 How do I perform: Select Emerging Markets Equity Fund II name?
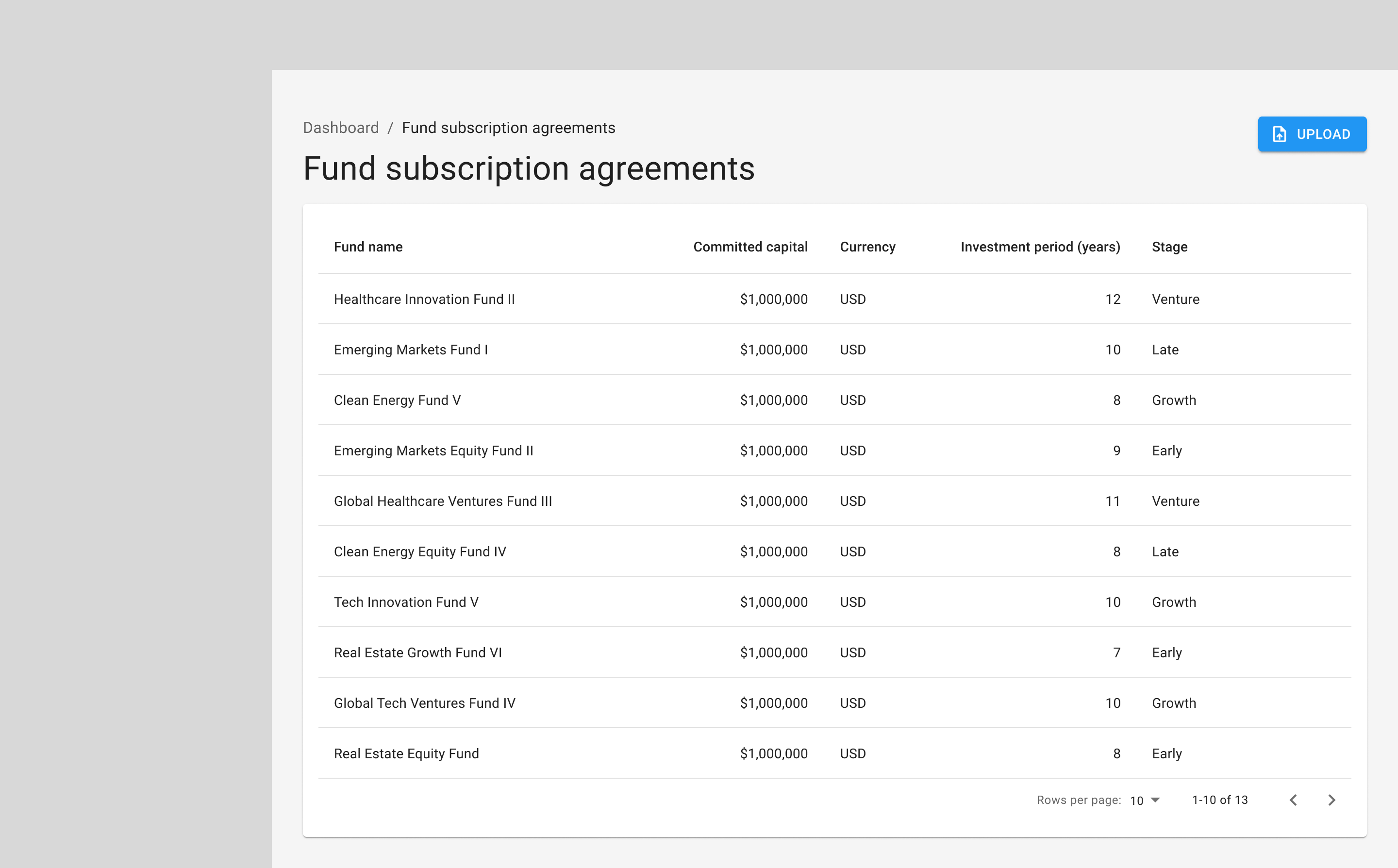[434, 451]
